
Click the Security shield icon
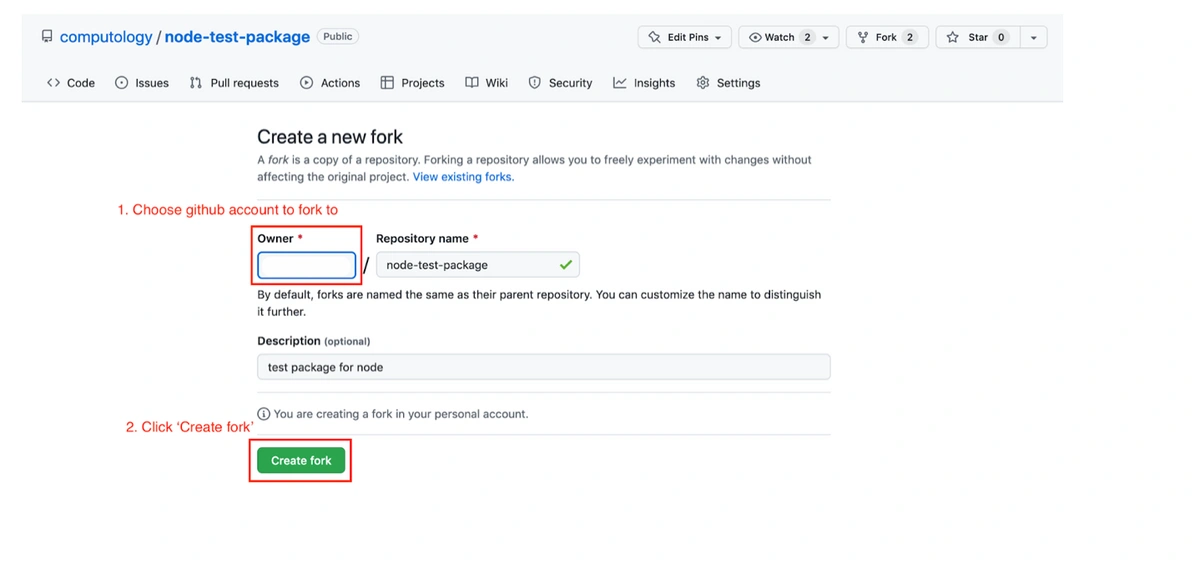tap(535, 83)
